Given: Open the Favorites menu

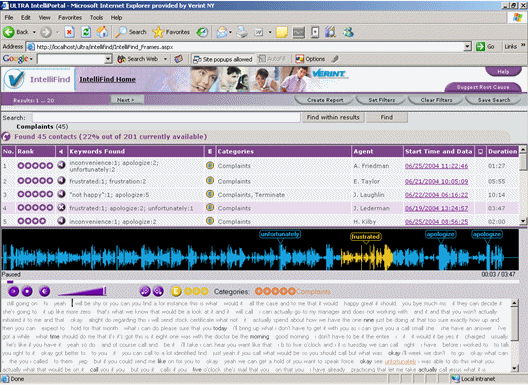Looking at the screenshot, I should coord(70,18).
